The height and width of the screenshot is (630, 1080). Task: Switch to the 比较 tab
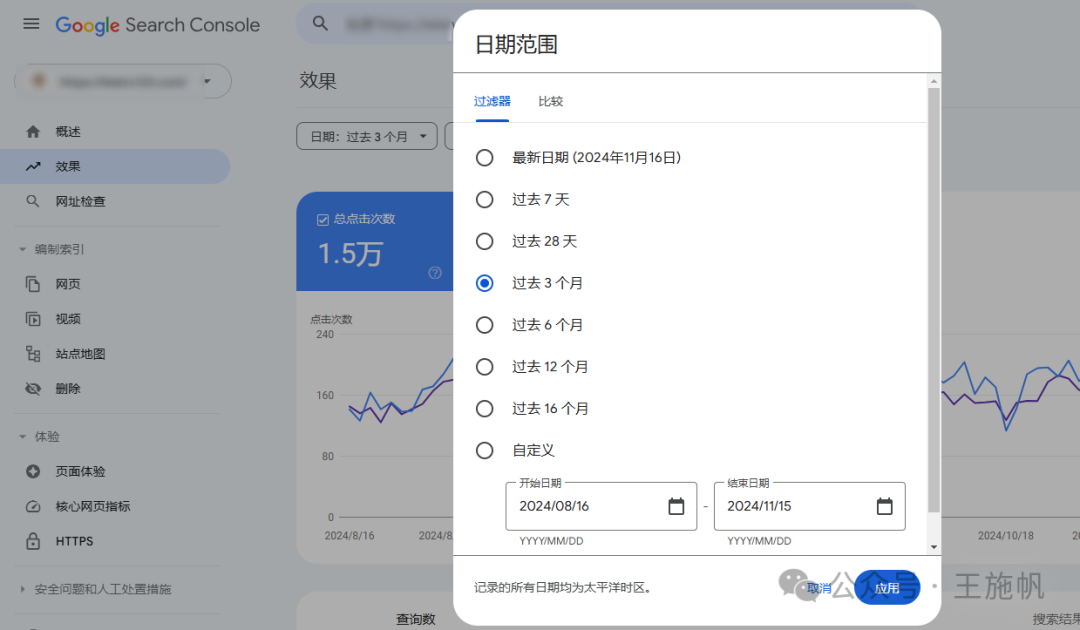[x=550, y=100]
